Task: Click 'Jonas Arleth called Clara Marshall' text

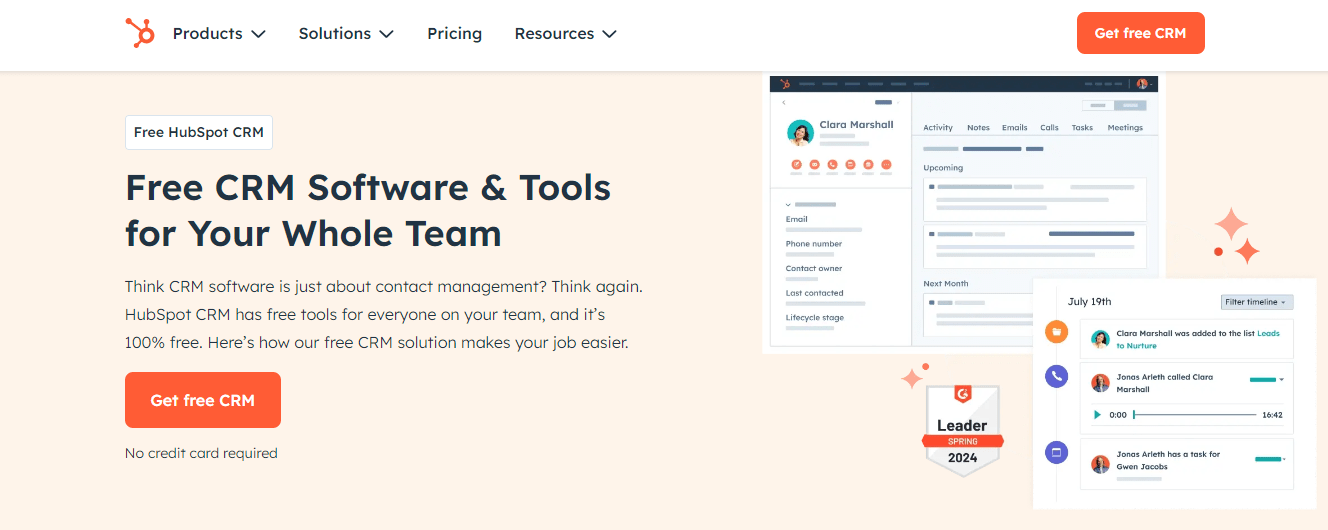Action: (x=1165, y=383)
